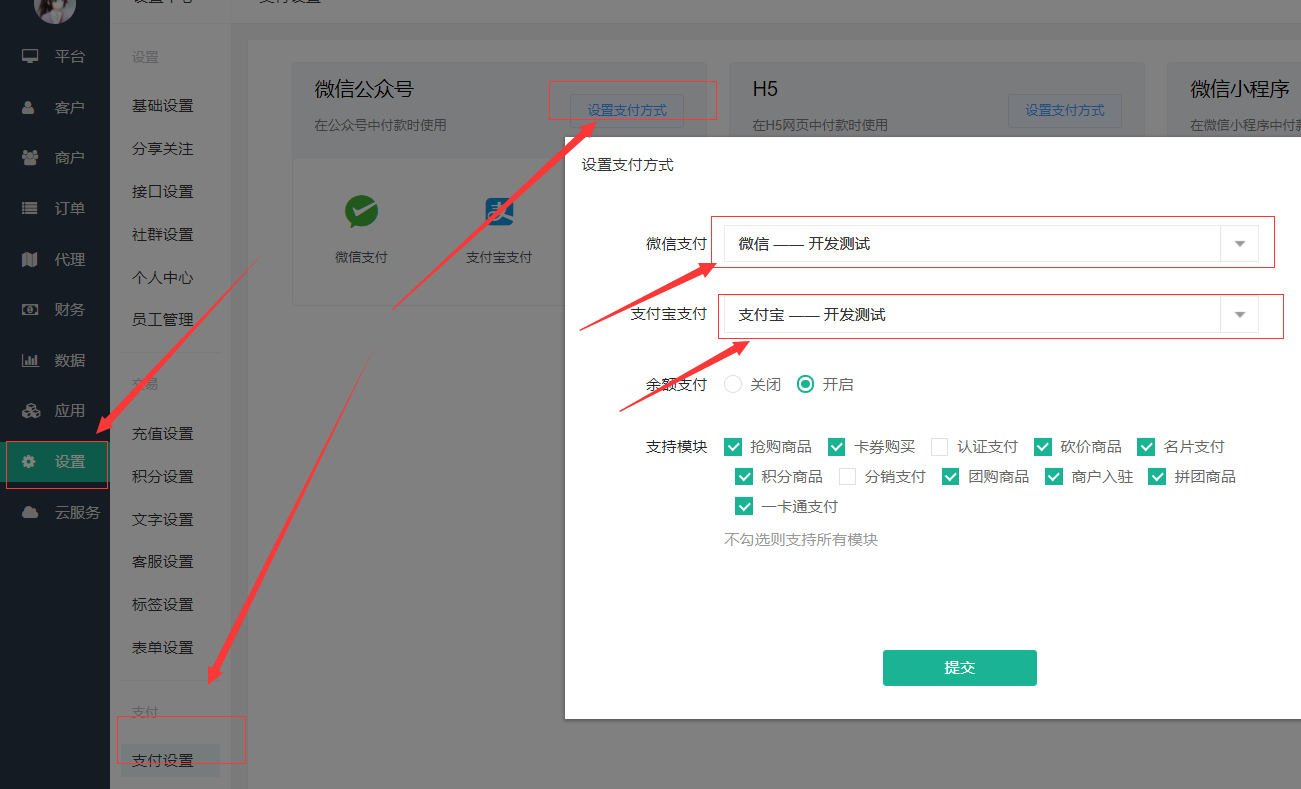
Task: Click the 设置支付方式 dialog title
Action: click(628, 165)
